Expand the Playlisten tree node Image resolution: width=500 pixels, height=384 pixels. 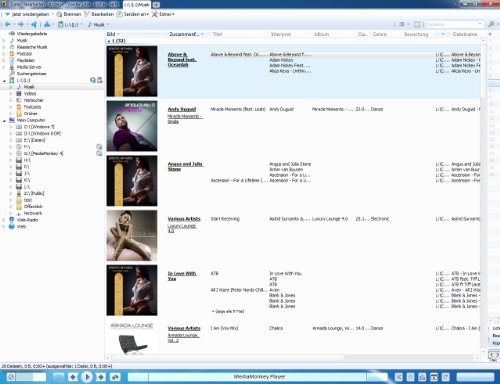[x=4, y=60]
